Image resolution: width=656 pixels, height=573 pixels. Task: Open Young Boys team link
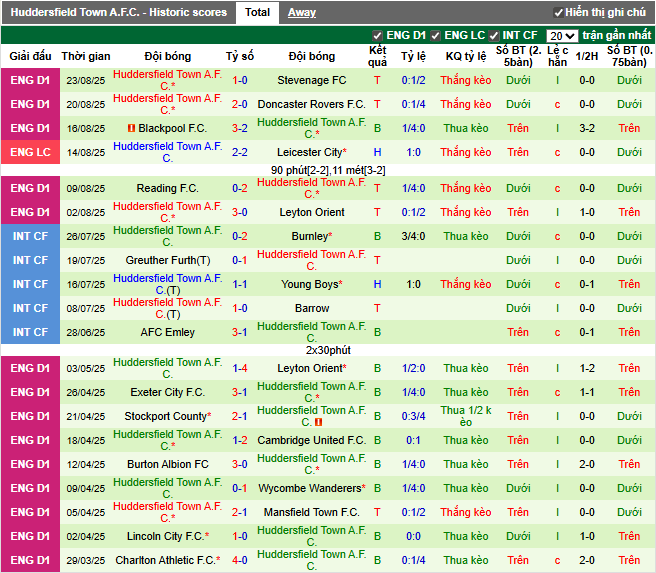tap(310, 284)
